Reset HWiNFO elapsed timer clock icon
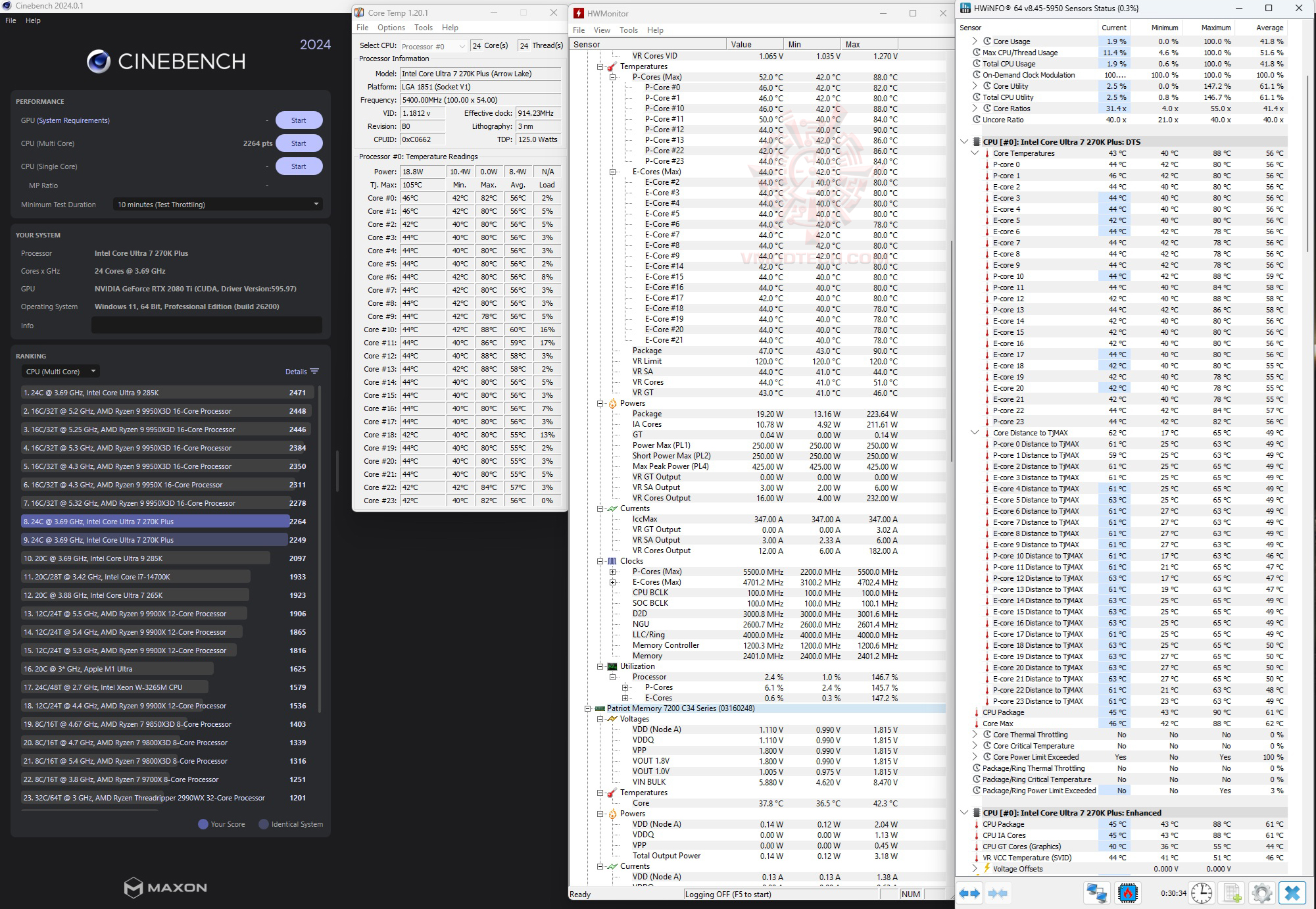The height and width of the screenshot is (909, 1316). point(1202,893)
